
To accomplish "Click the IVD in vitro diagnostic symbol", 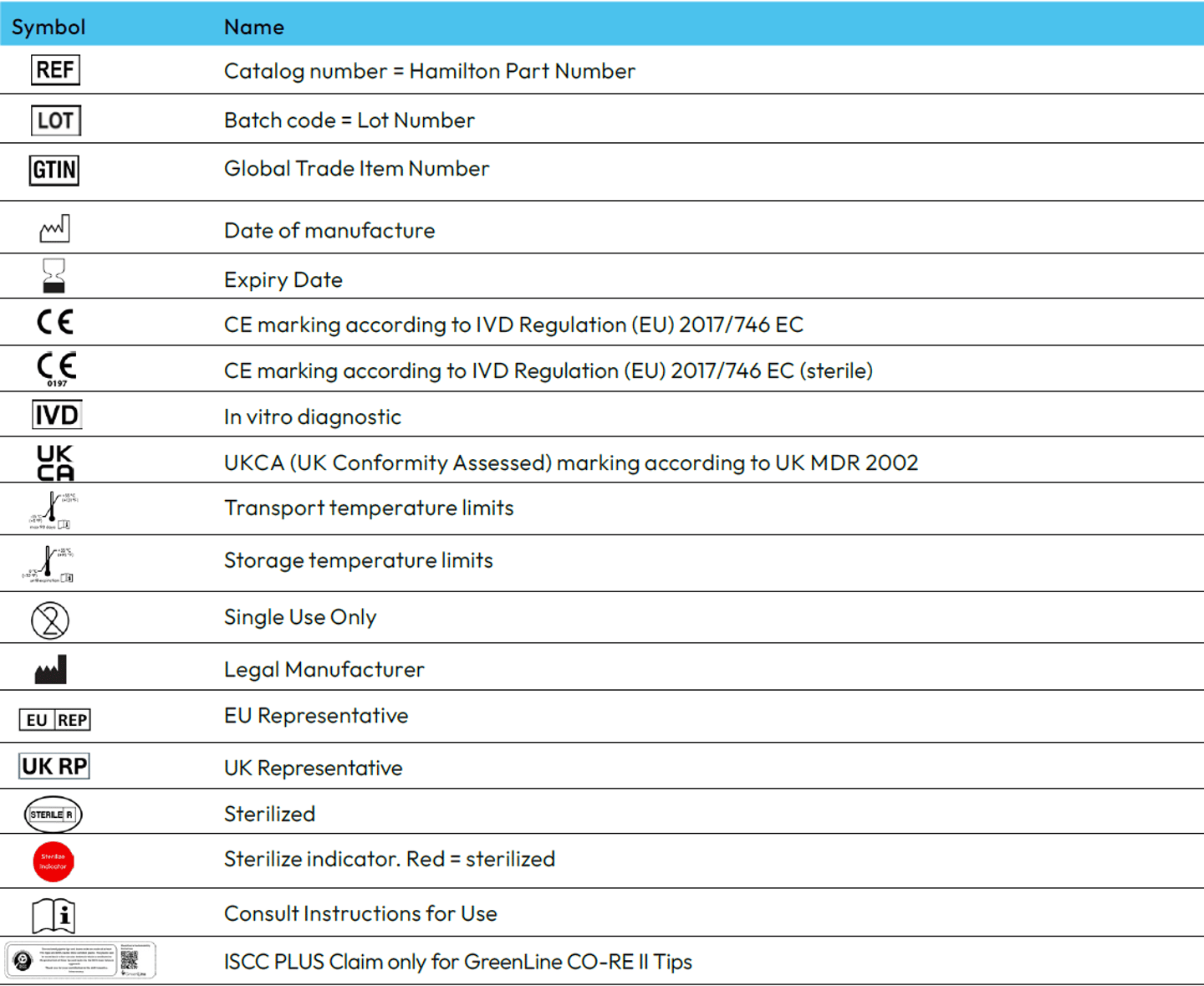I will pos(57,415).
